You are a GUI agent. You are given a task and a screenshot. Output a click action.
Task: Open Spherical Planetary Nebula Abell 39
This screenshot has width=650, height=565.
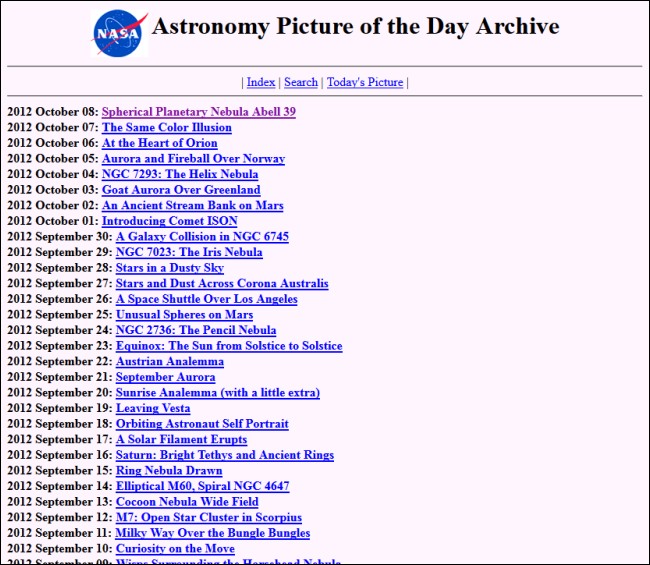click(199, 112)
